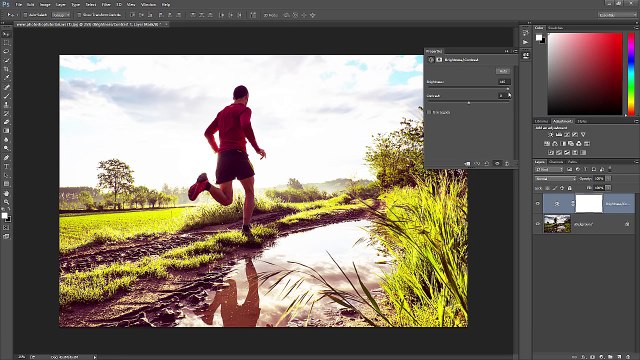
Task: Select the Blur tool
Action: tap(6, 140)
